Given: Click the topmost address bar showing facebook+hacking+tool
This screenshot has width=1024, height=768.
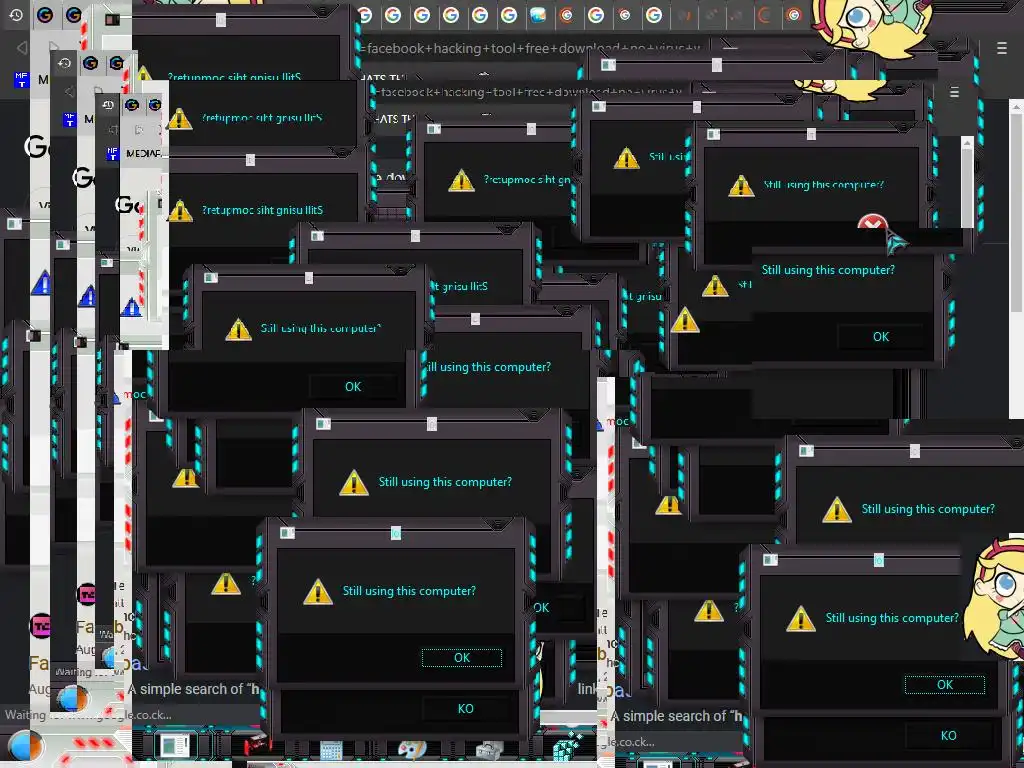Looking at the screenshot, I should [532, 48].
